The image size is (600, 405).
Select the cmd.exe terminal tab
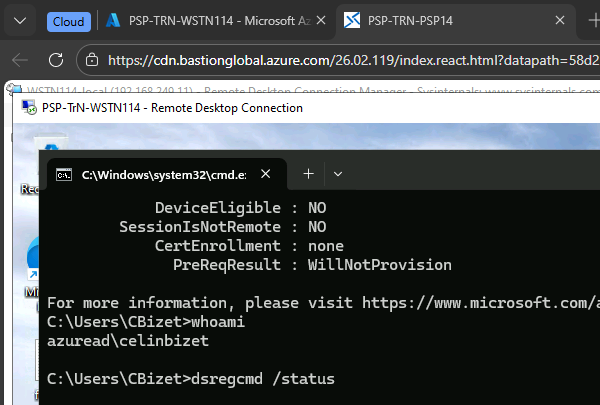pos(166,174)
